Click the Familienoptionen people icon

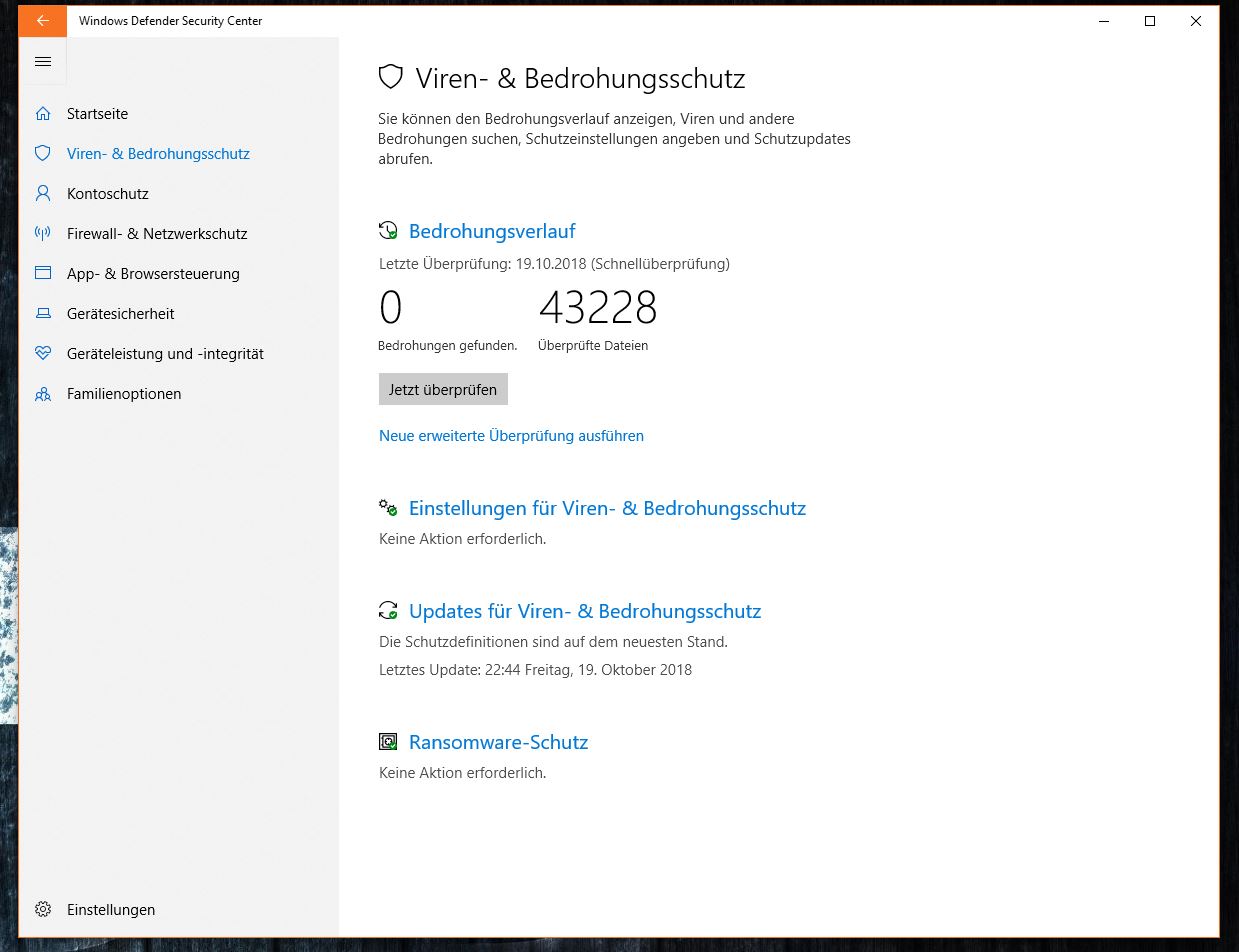pos(42,394)
